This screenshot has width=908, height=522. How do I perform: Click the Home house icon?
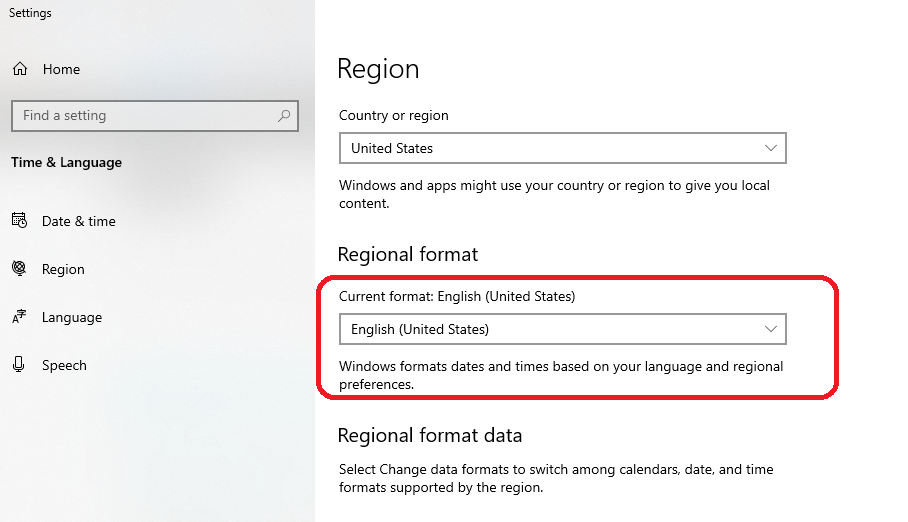tap(19, 69)
